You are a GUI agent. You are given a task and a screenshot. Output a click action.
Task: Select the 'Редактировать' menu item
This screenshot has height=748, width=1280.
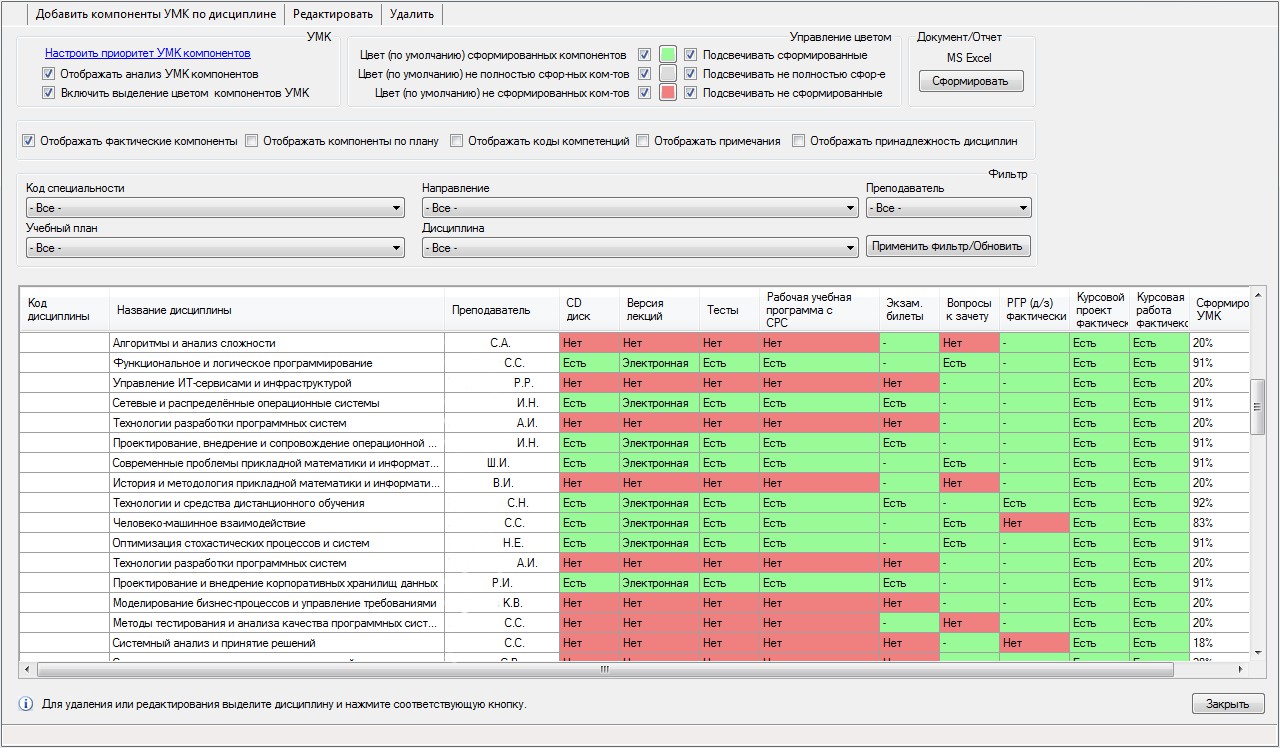pyautogui.click(x=333, y=14)
